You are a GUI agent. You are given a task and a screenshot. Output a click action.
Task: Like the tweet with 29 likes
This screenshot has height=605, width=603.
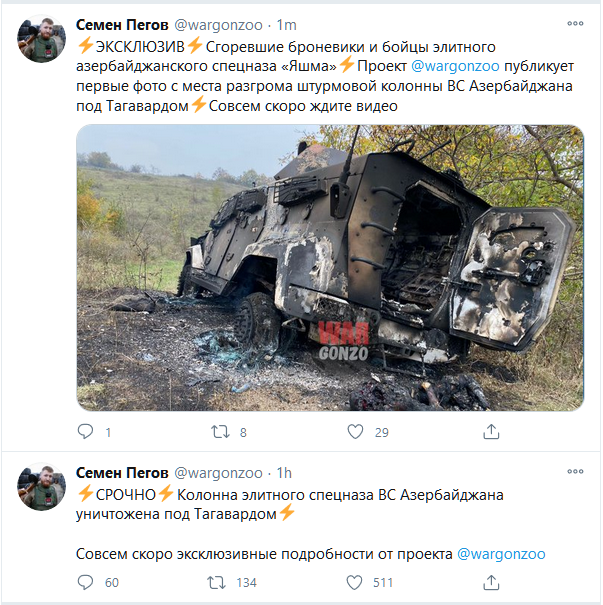tap(355, 432)
